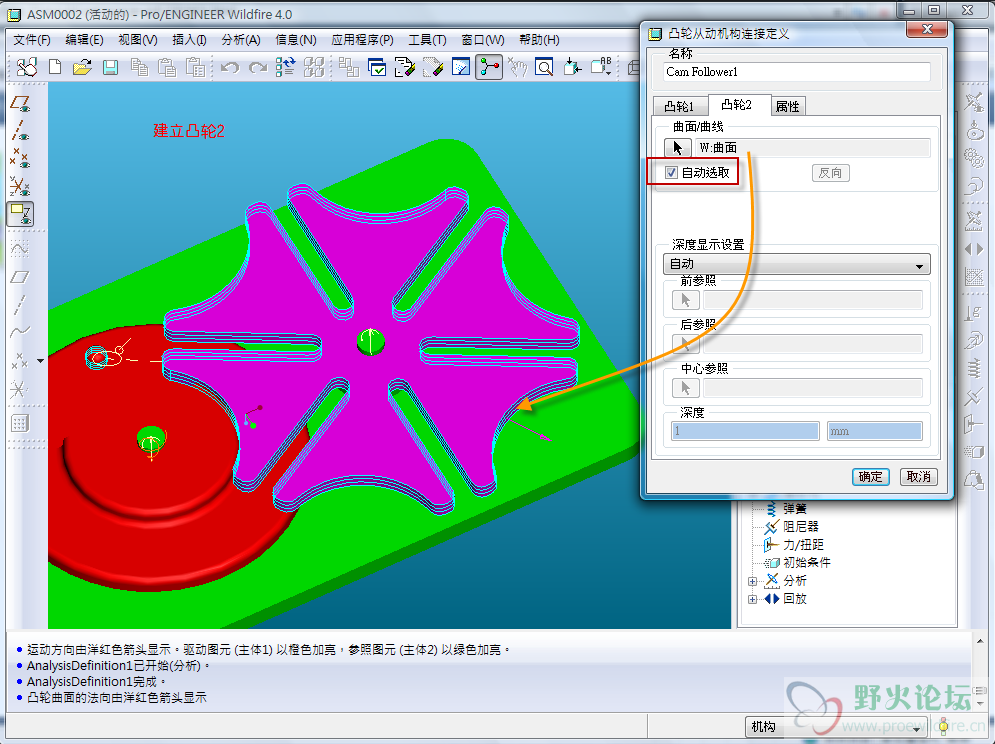Click the Redo arrow icon
The height and width of the screenshot is (744, 995).
[258, 67]
